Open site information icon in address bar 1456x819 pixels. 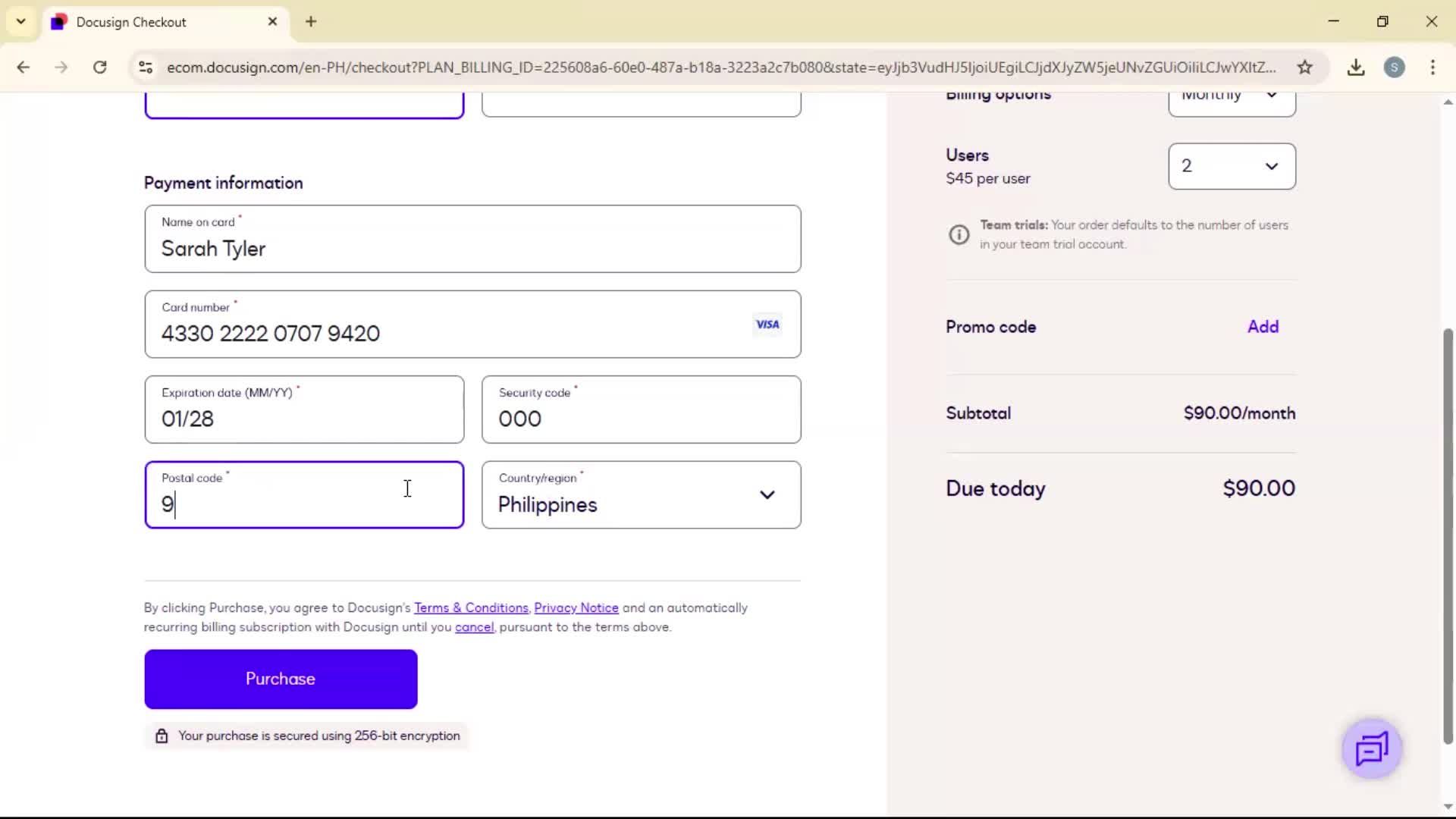tap(146, 67)
